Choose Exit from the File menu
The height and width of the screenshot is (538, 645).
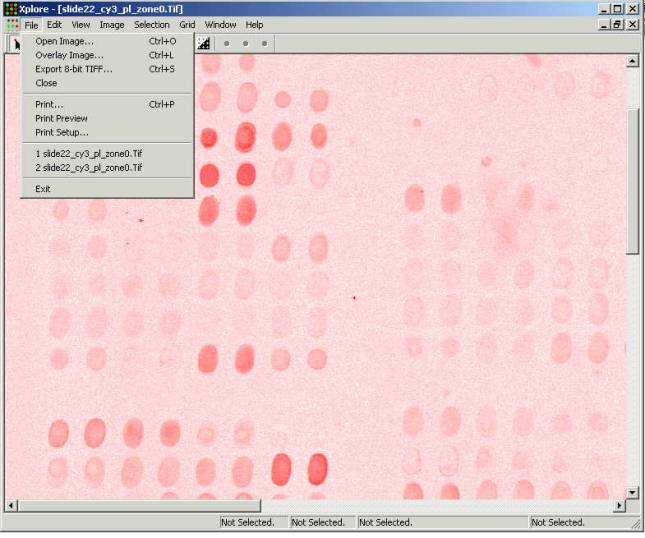click(107, 189)
